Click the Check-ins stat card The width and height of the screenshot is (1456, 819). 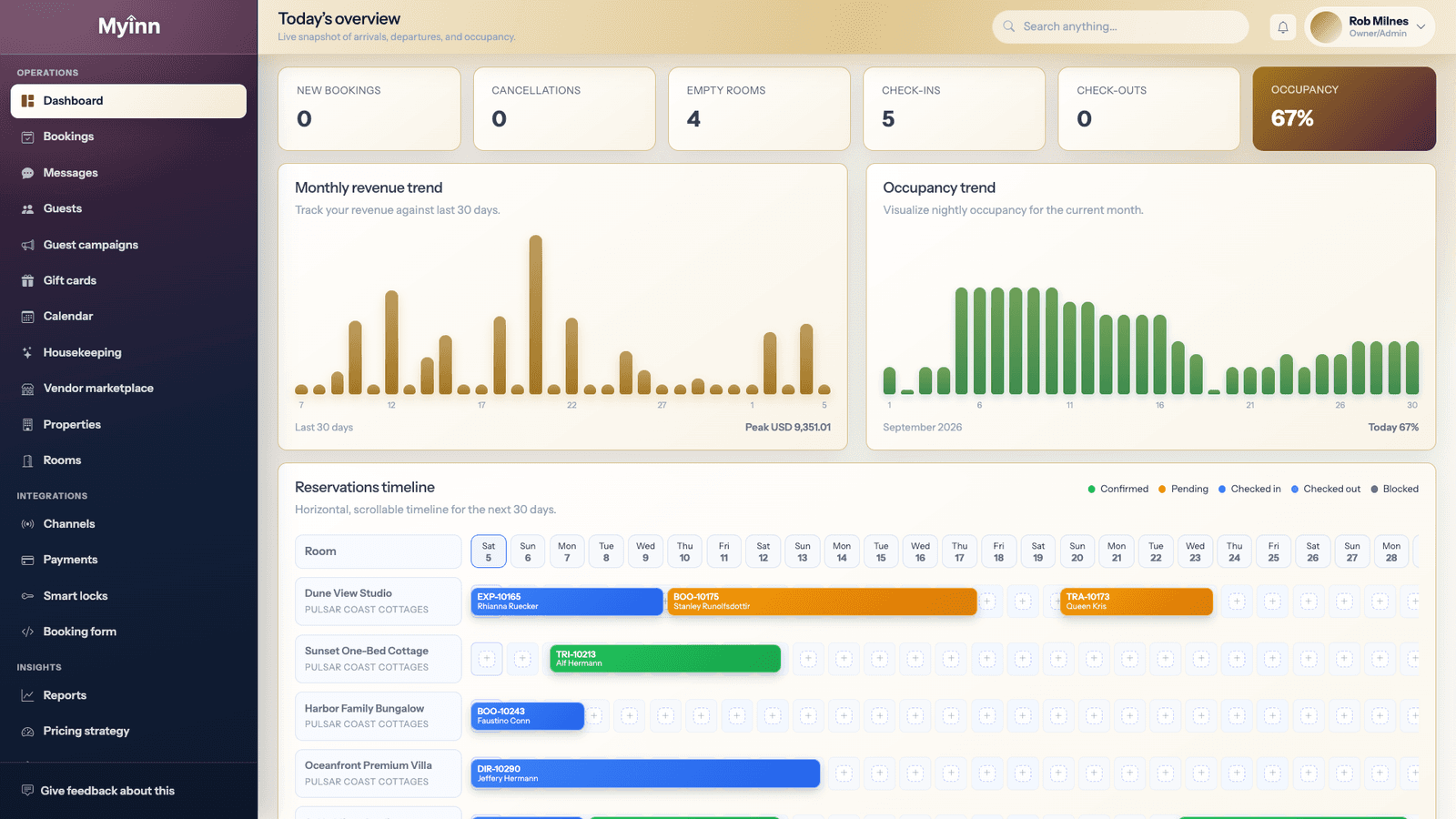coord(954,108)
